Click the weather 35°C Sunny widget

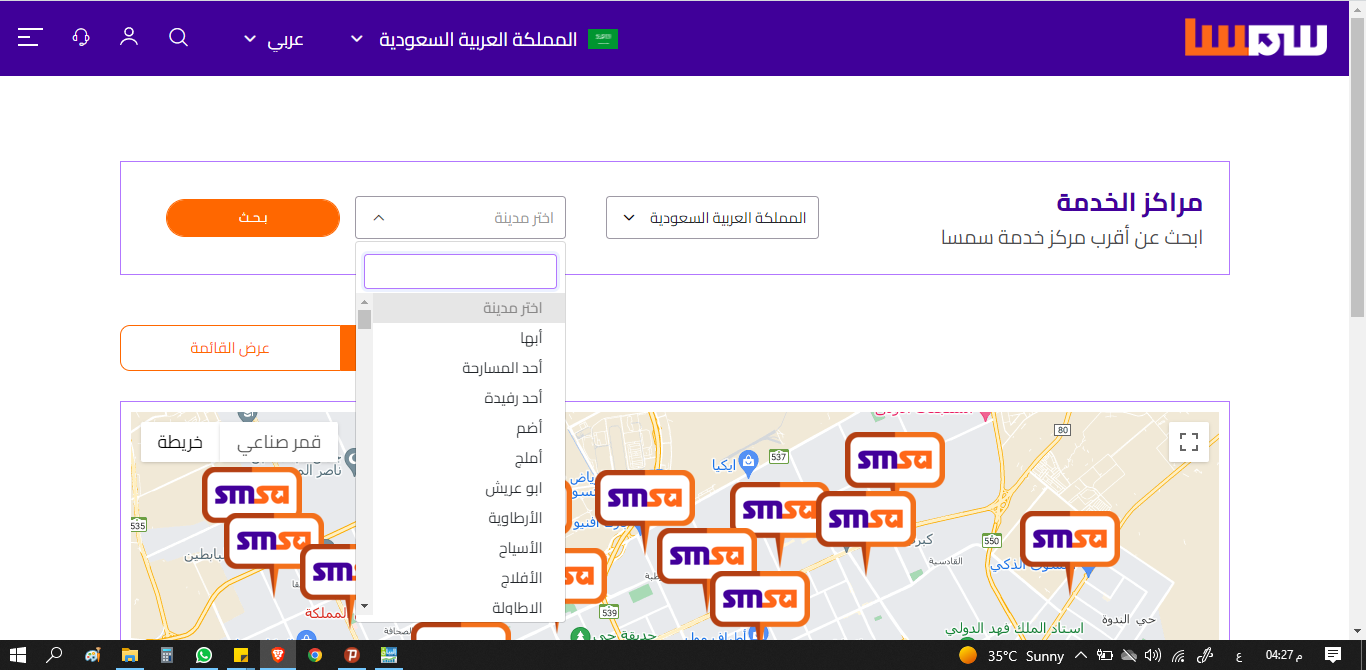pyautogui.click(x=1011, y=656)
